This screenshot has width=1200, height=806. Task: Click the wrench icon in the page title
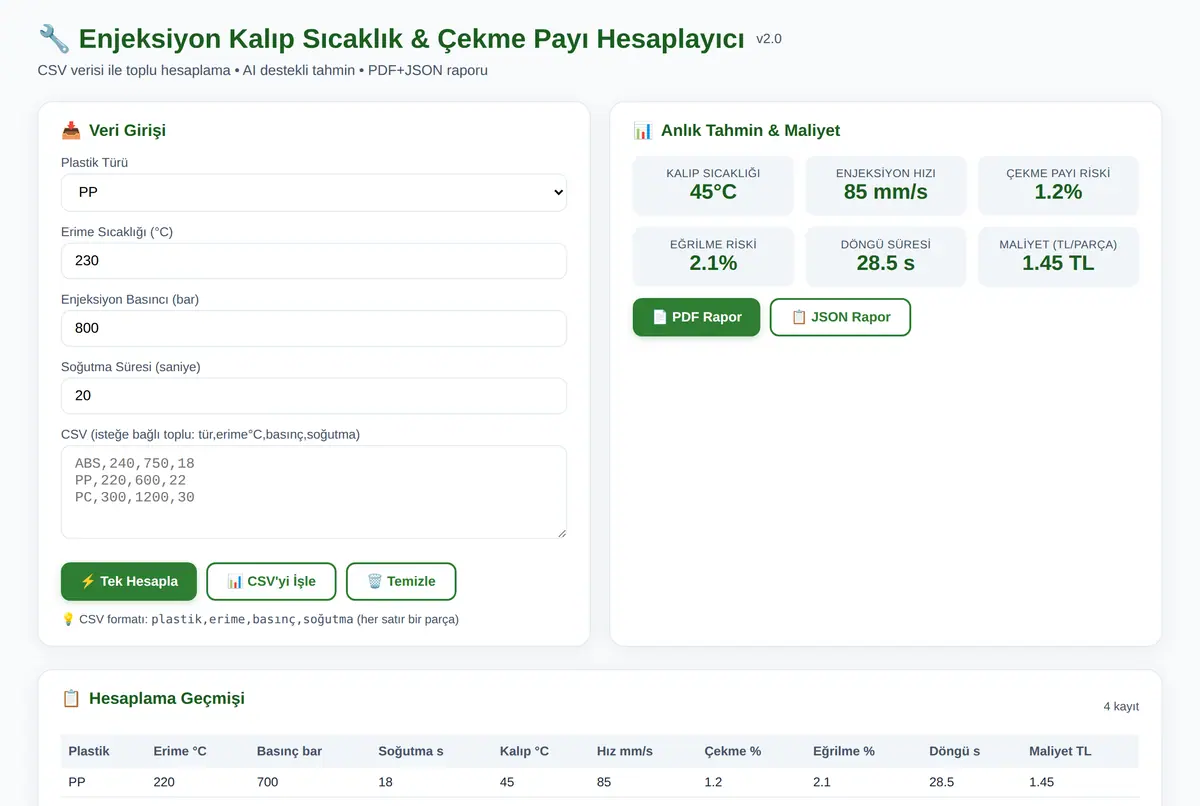coord(54,39)
